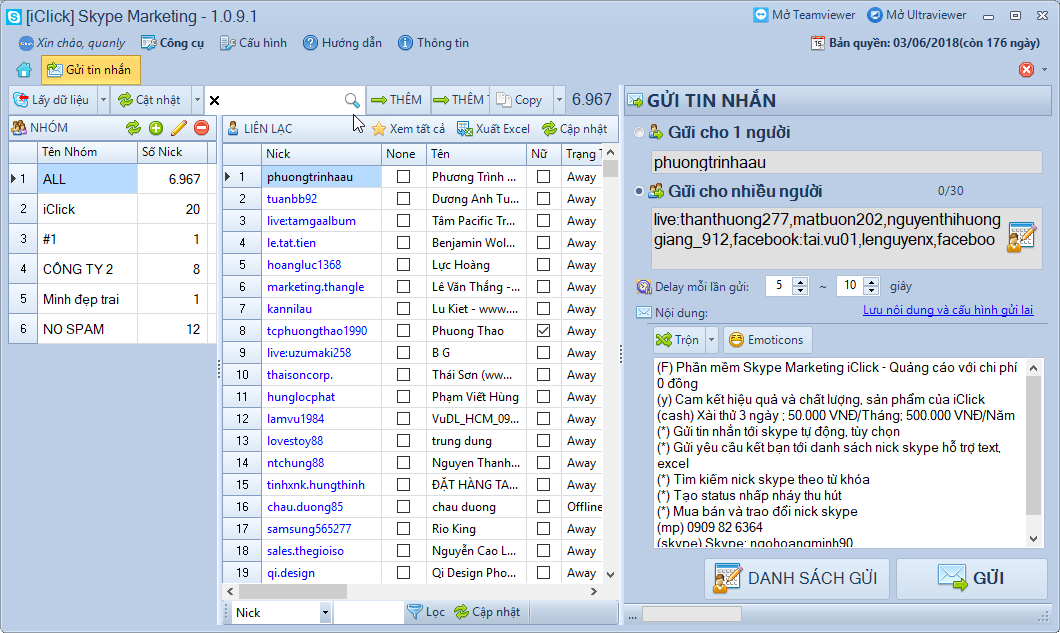Open the dropdown arrow beside Copy
Viewport: 1060px width, 633px height.
pyautogui.click(x=559, y=100)
